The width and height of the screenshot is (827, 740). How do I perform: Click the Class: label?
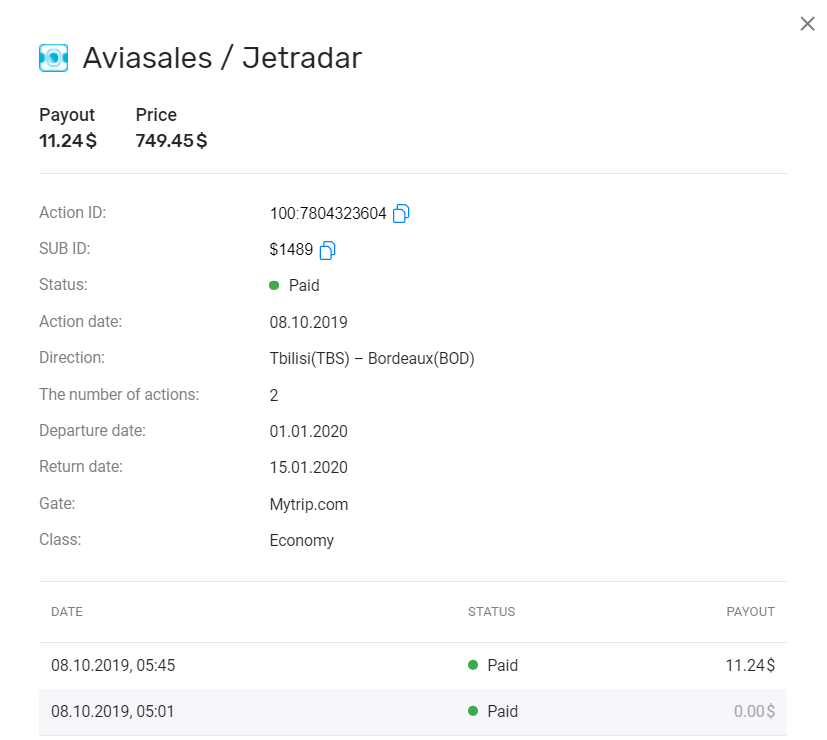[x=60, y=540]
